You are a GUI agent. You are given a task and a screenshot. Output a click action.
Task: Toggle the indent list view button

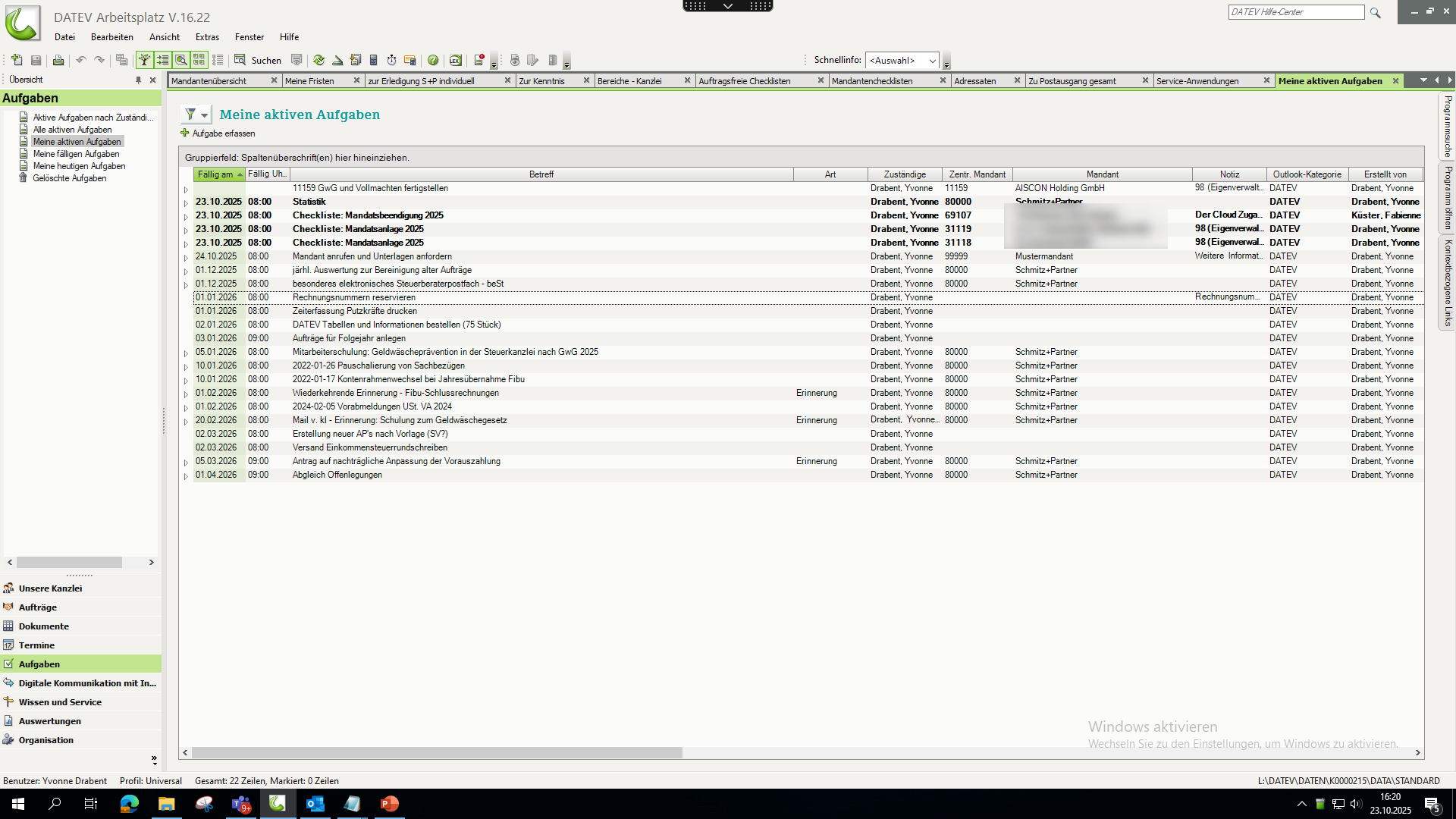click(162, 60)
